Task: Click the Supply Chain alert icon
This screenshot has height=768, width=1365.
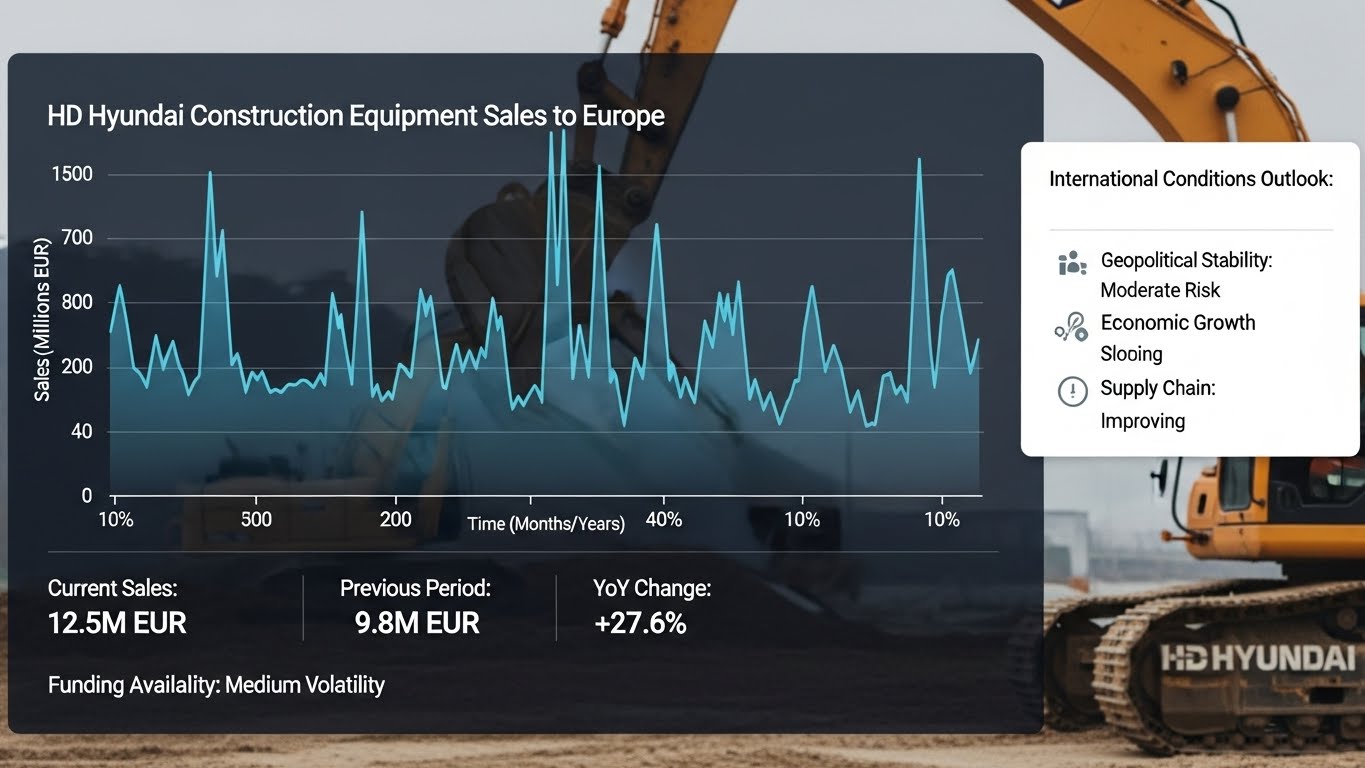Action: coord(1072,391)
